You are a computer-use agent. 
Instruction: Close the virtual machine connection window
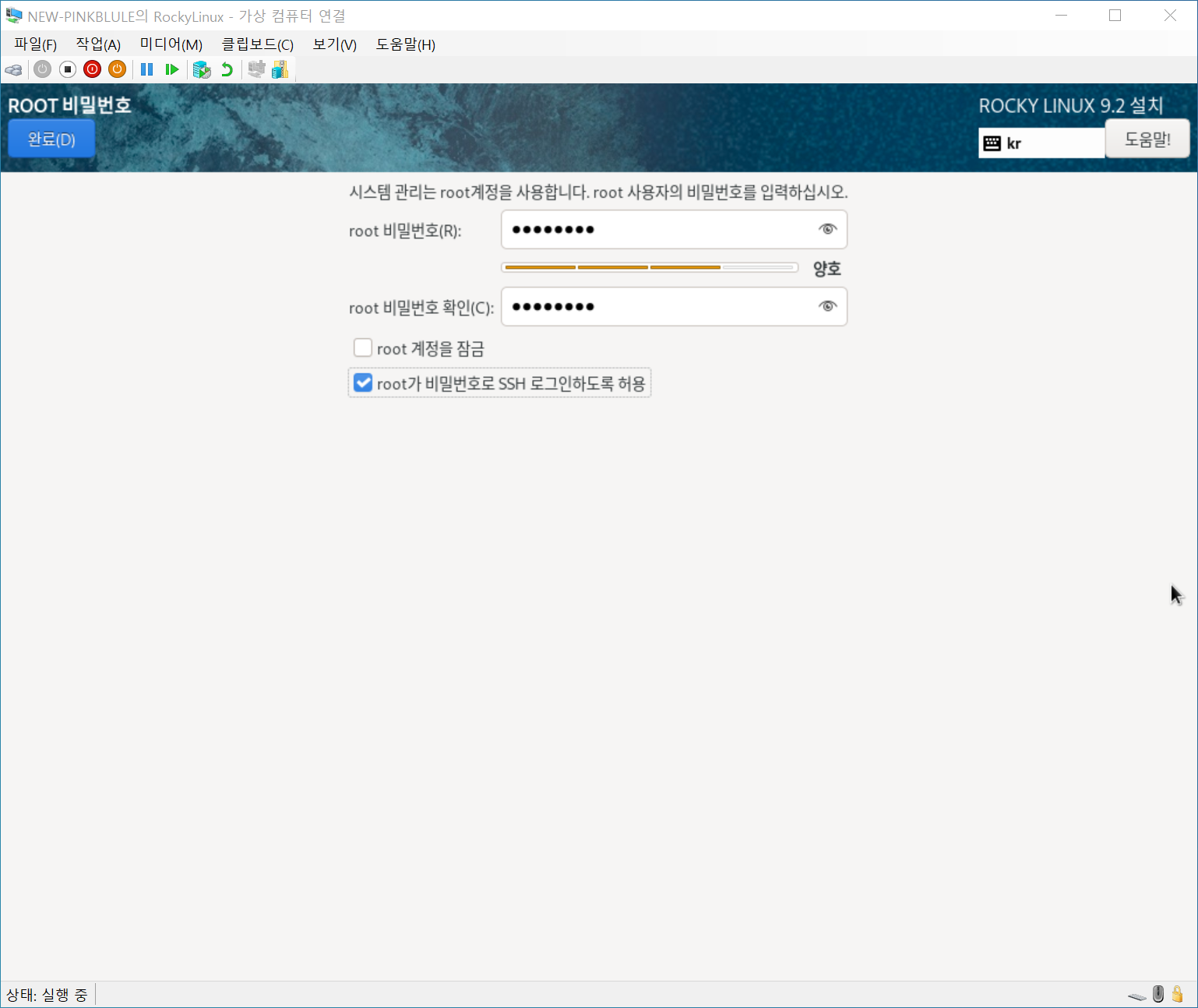(1170, 16)
